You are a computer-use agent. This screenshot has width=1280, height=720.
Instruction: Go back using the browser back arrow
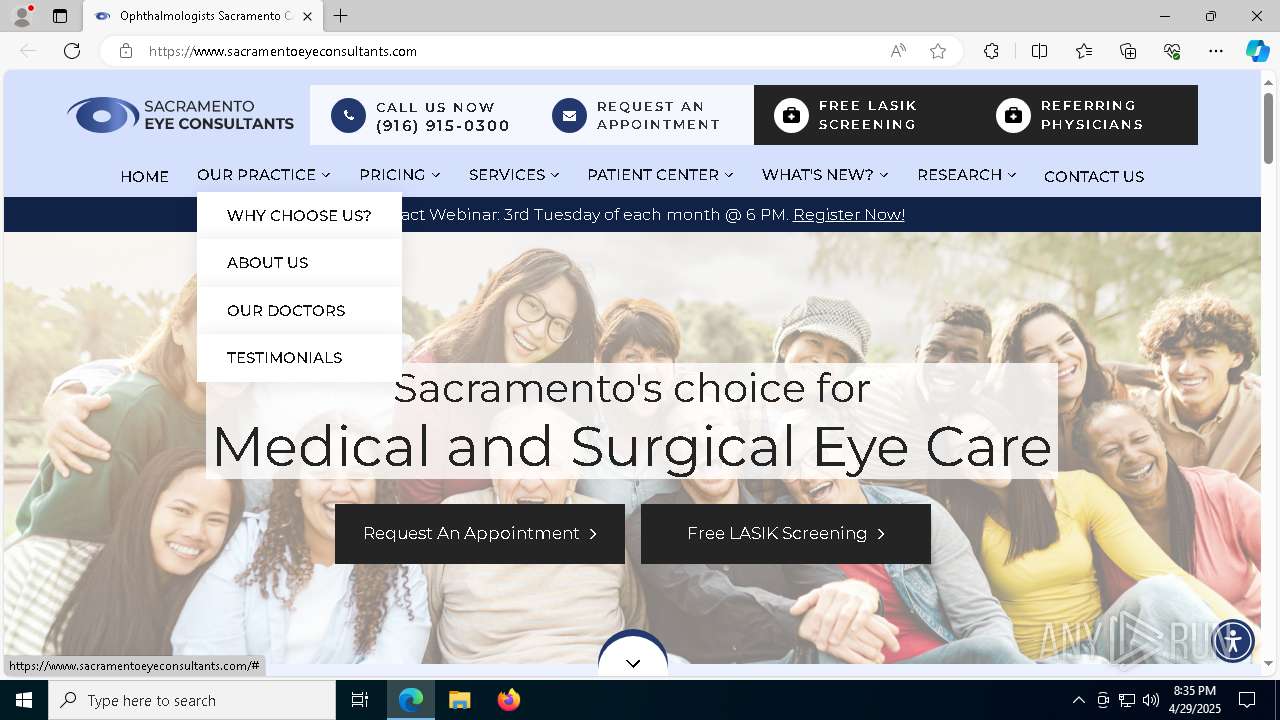click(x=28, y=51)
